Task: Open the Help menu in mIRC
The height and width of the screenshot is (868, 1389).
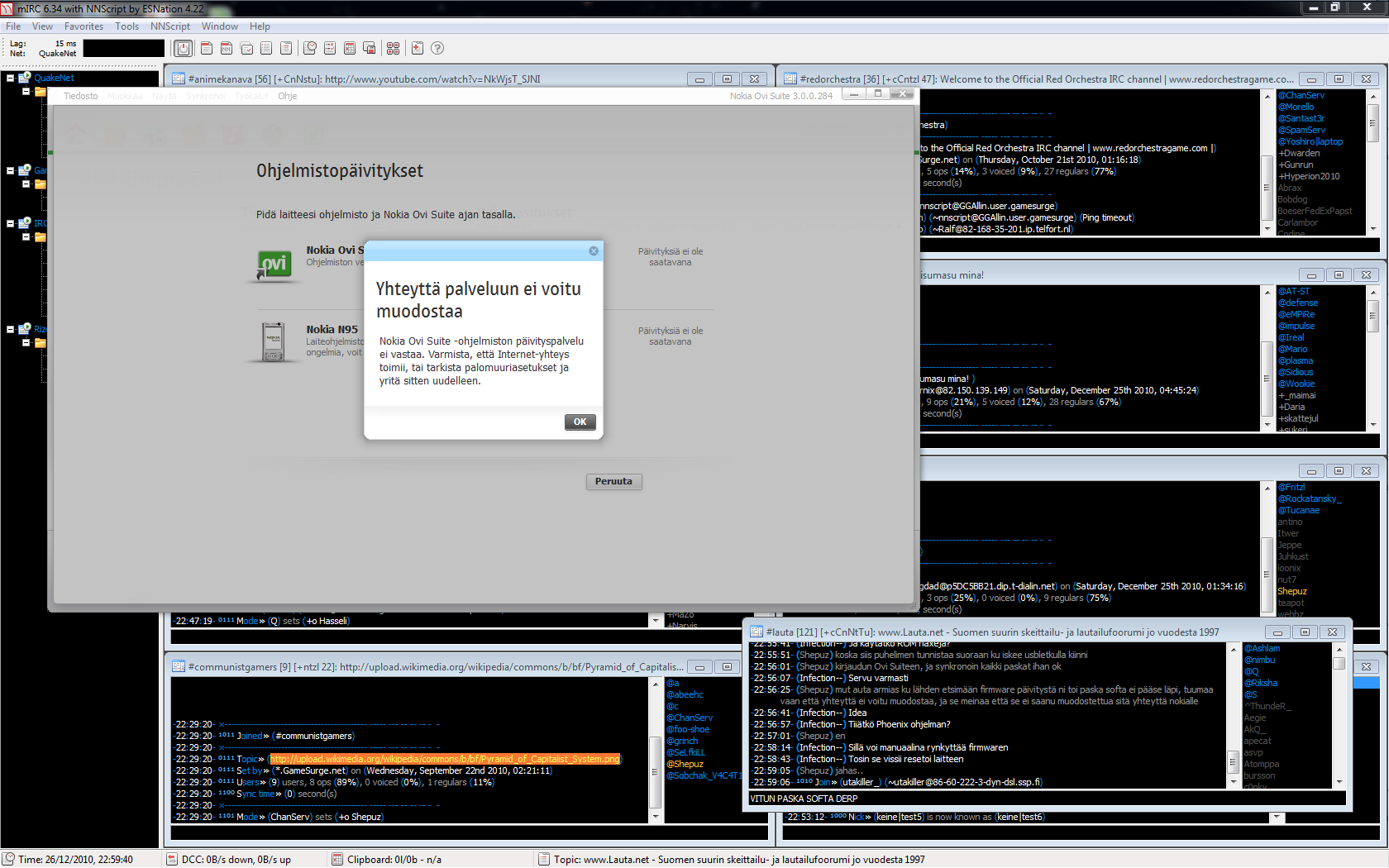Action: pos(260,26)
